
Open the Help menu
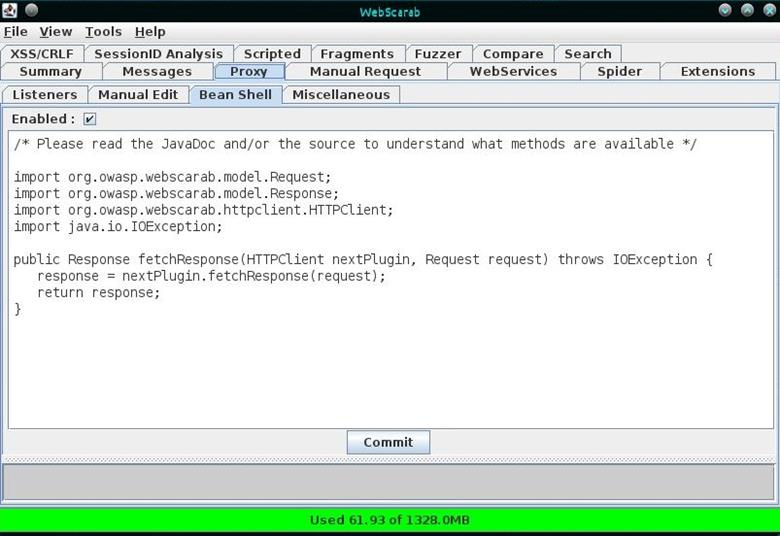pos(150,32)
